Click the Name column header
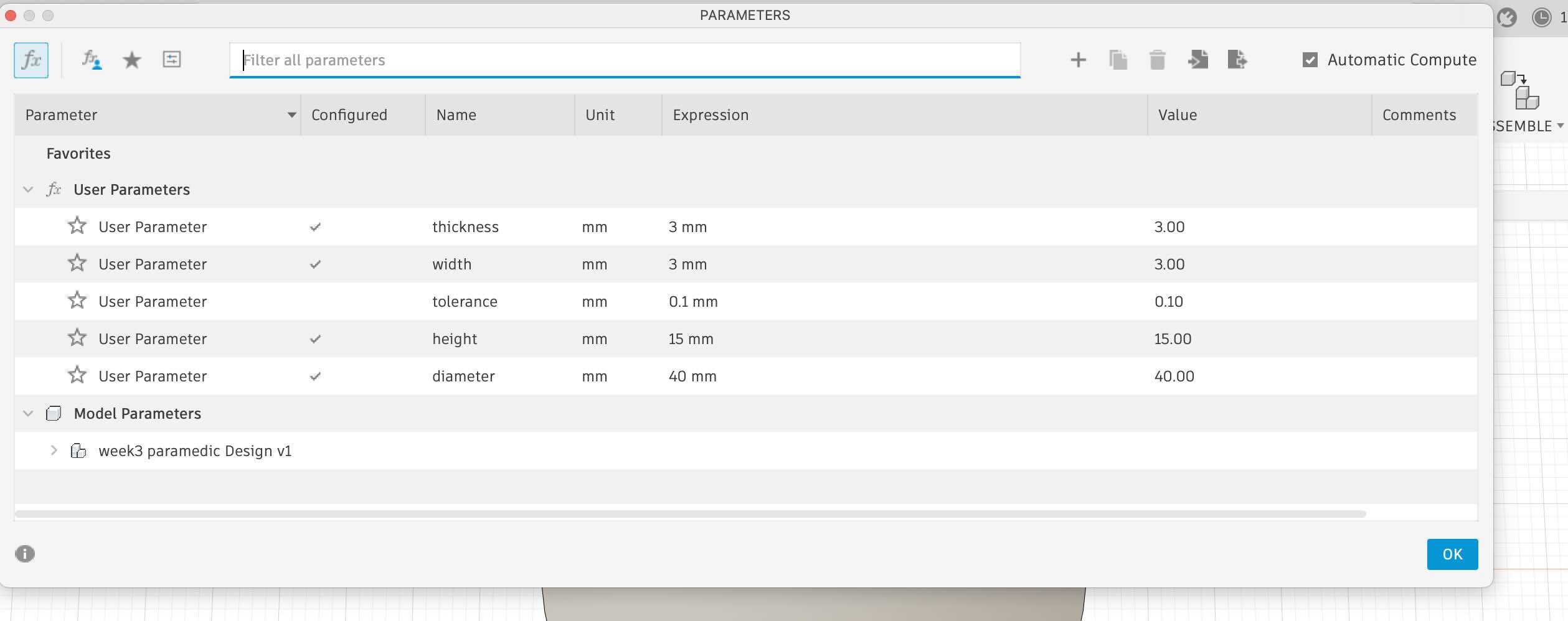This screenshot has width=1568, height=621. 500,115
